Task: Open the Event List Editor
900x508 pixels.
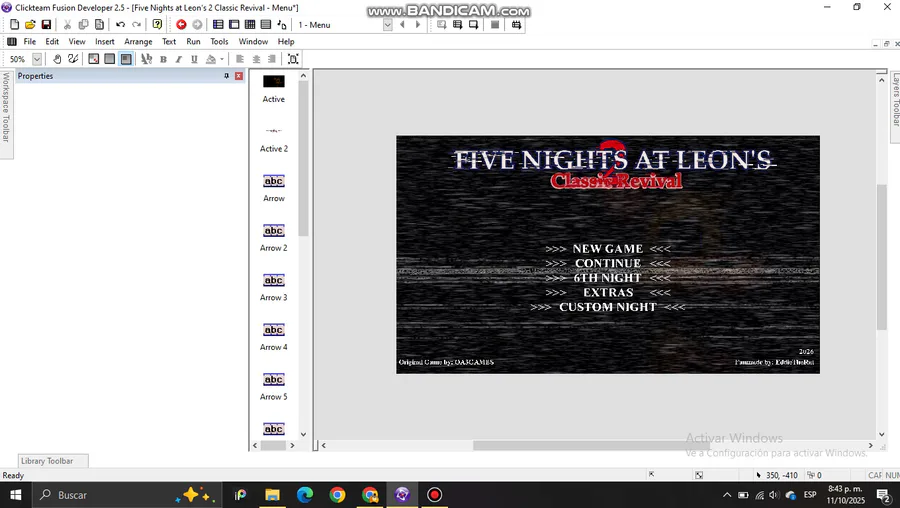Action: [x=266, y=25]
